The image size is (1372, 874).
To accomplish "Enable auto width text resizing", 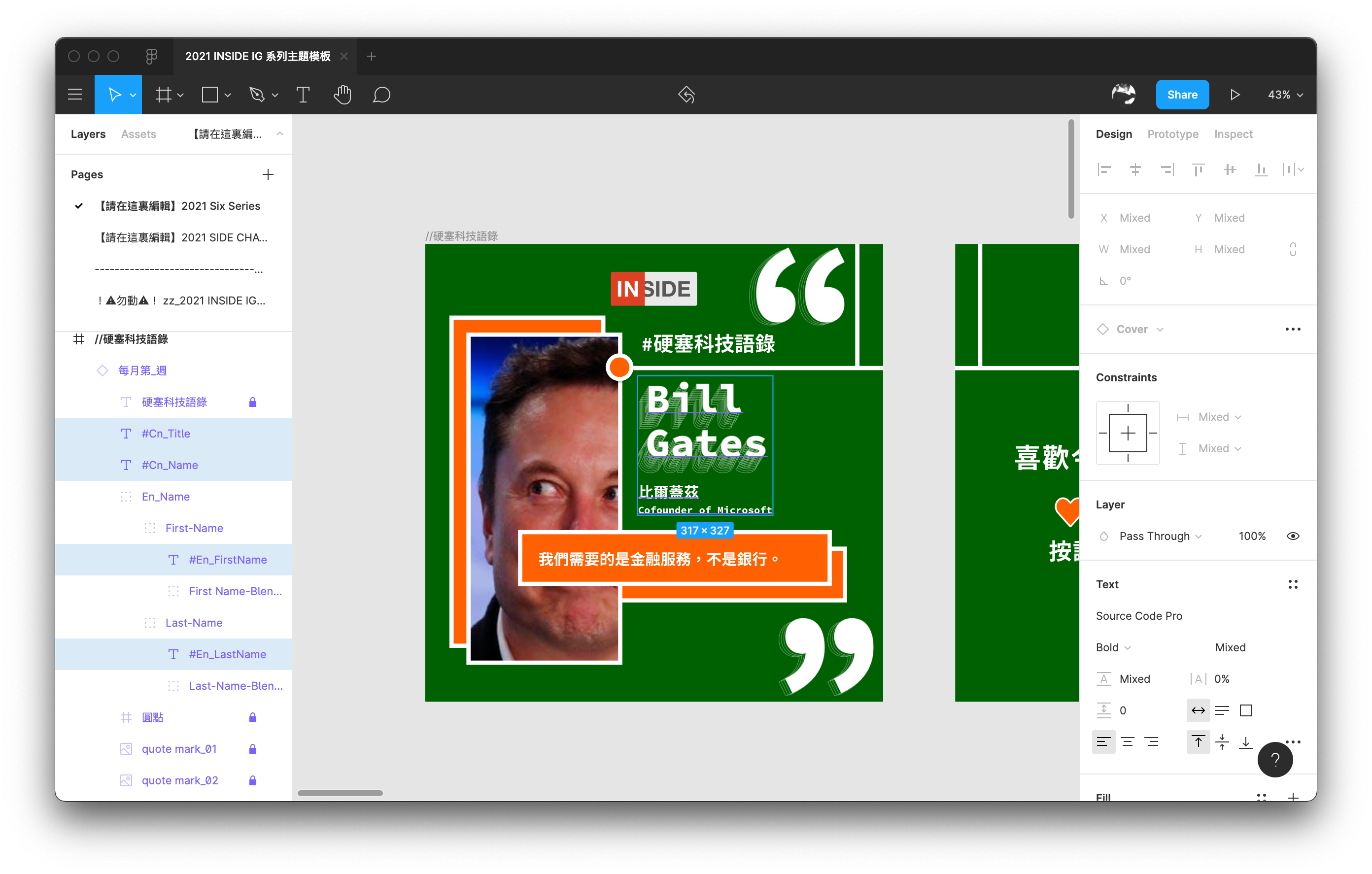I will pyautogui.click(x=1198, y=710).
